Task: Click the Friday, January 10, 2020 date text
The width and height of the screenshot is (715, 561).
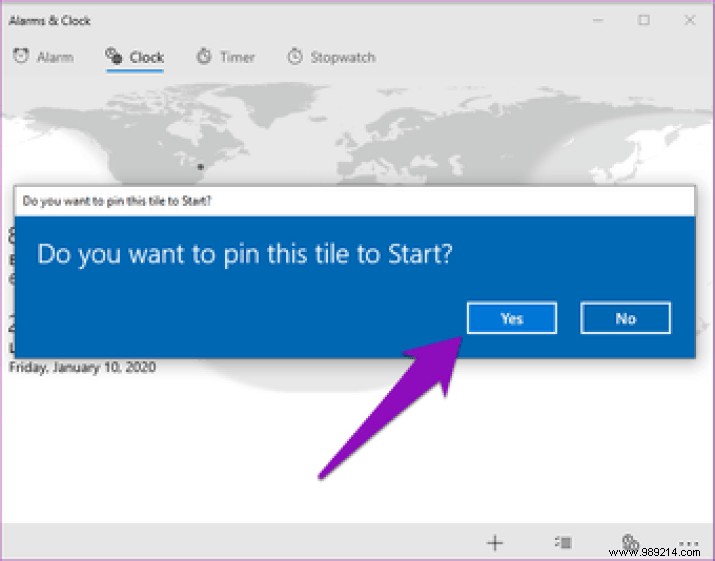Action: pos(83,367)
